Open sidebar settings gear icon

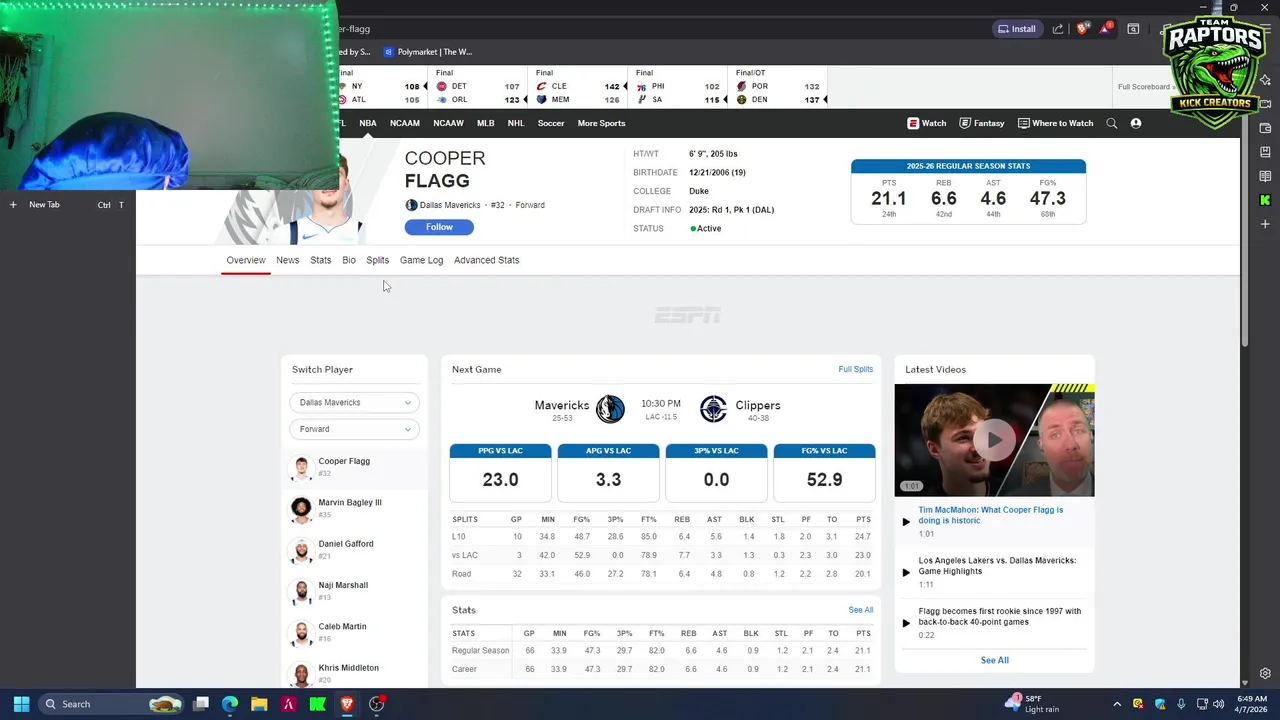1265,674
